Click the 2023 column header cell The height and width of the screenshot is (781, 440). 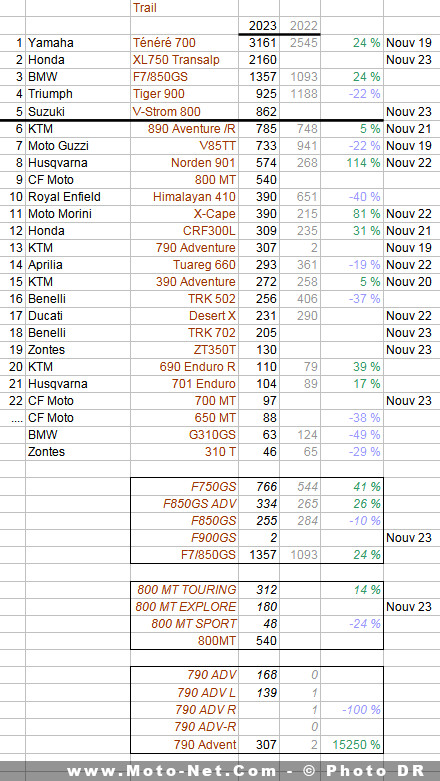(259, 26)
